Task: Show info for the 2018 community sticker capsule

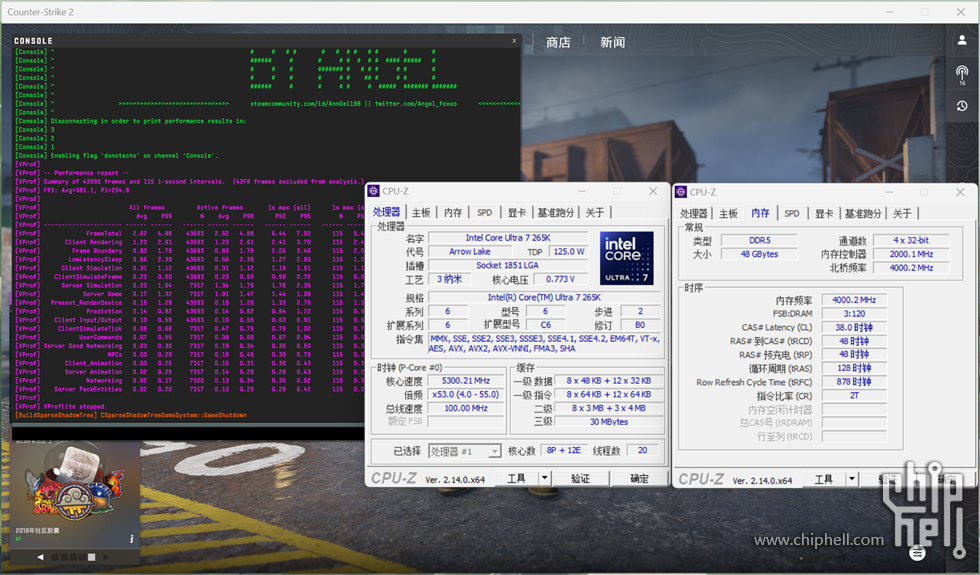Action: pyautogui.click(x=131, y=539)
